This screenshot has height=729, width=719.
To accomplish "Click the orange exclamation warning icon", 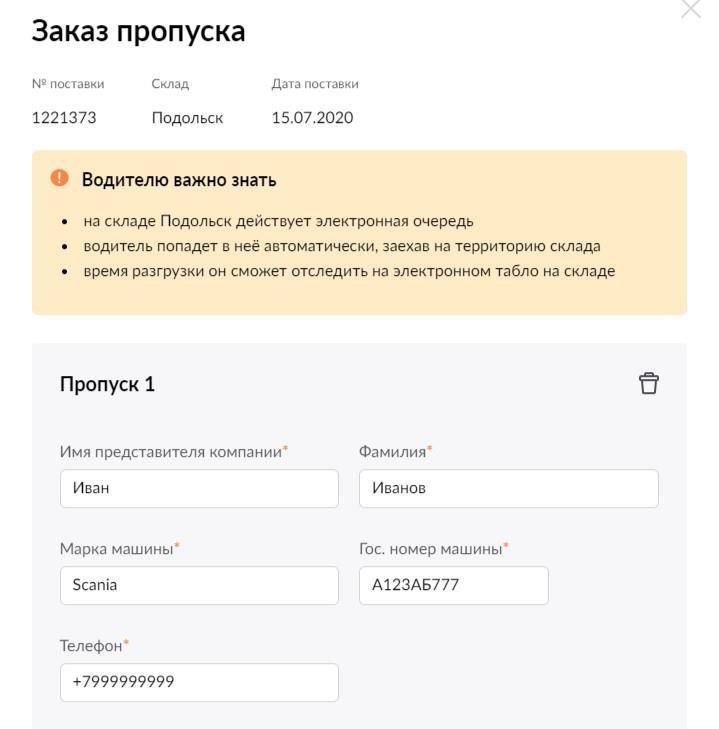I will [60, 178].
